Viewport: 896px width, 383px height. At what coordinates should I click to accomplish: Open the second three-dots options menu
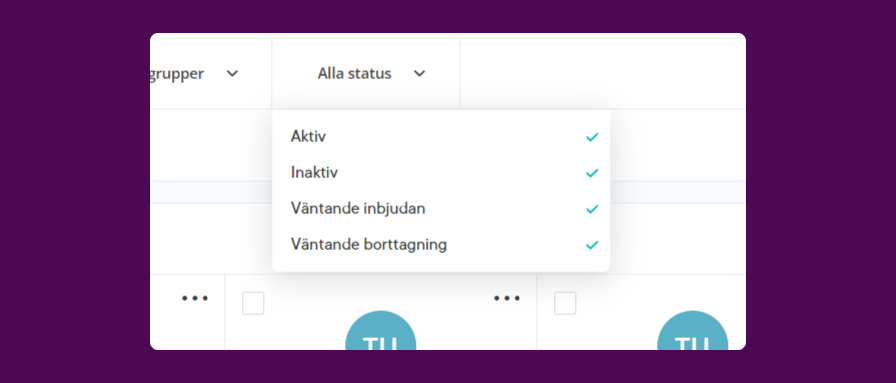[x=507, y=298]
